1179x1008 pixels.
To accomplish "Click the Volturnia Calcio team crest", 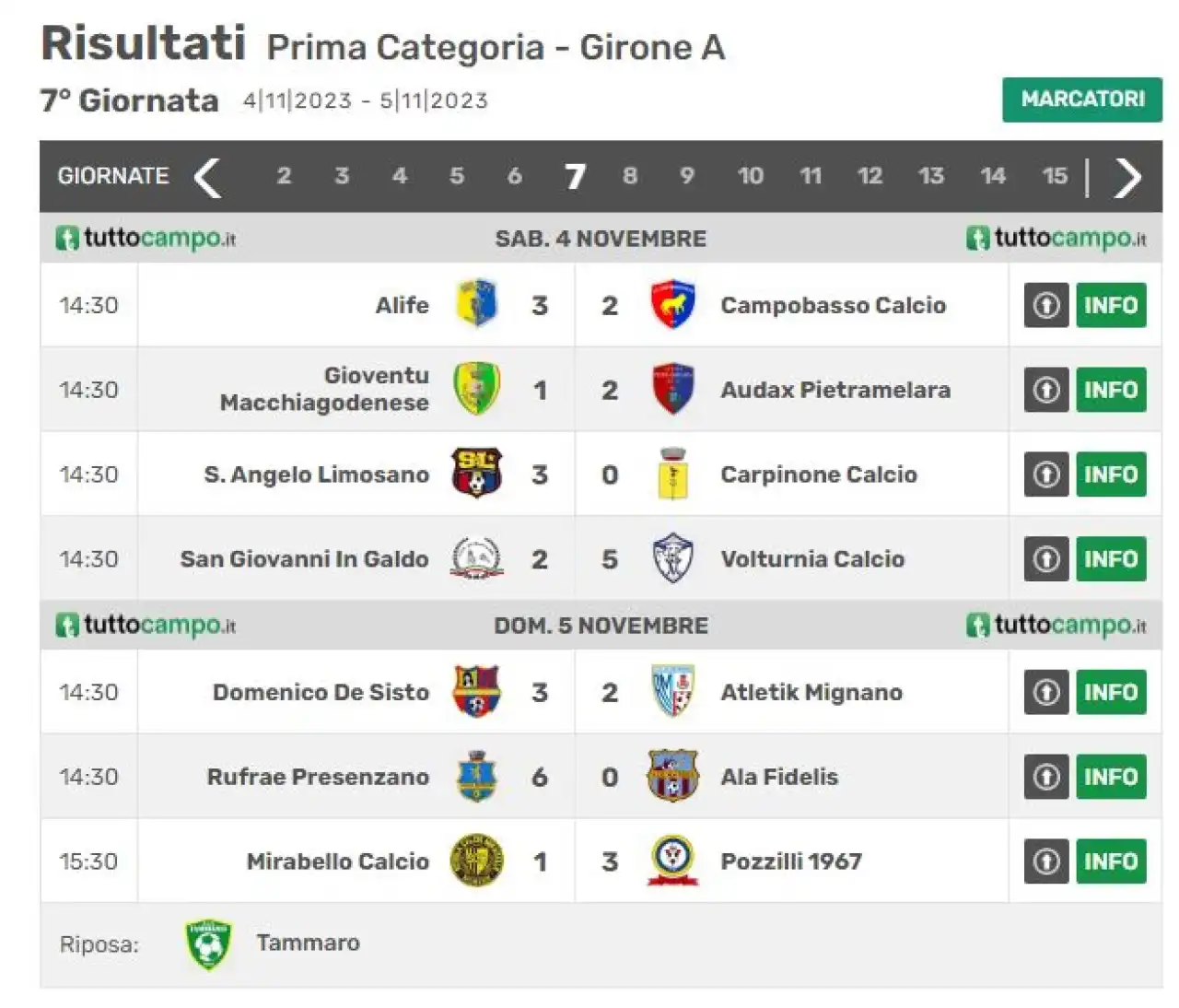I will pos(672,558).
